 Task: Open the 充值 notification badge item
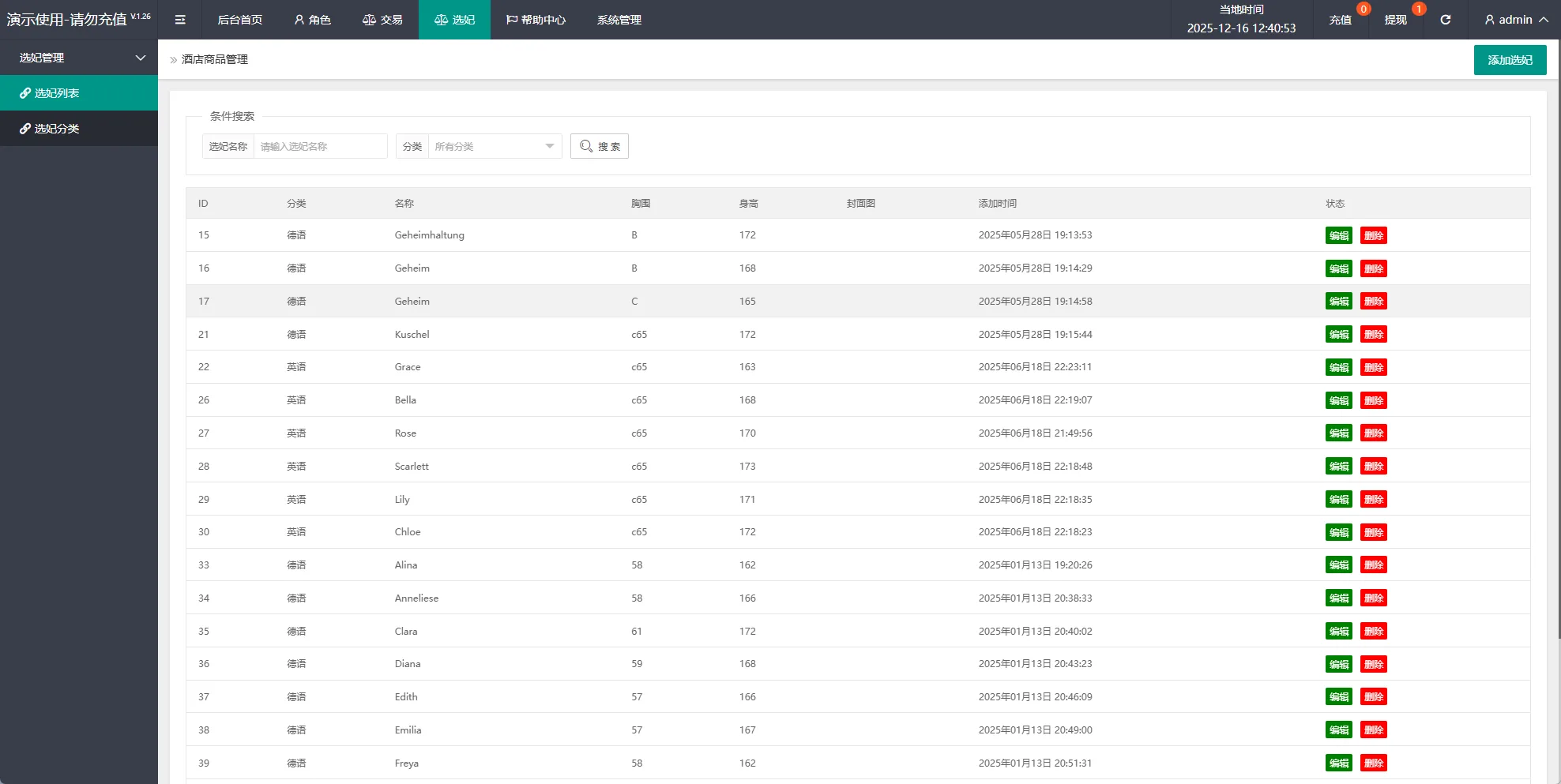[x=1341, y=20]
